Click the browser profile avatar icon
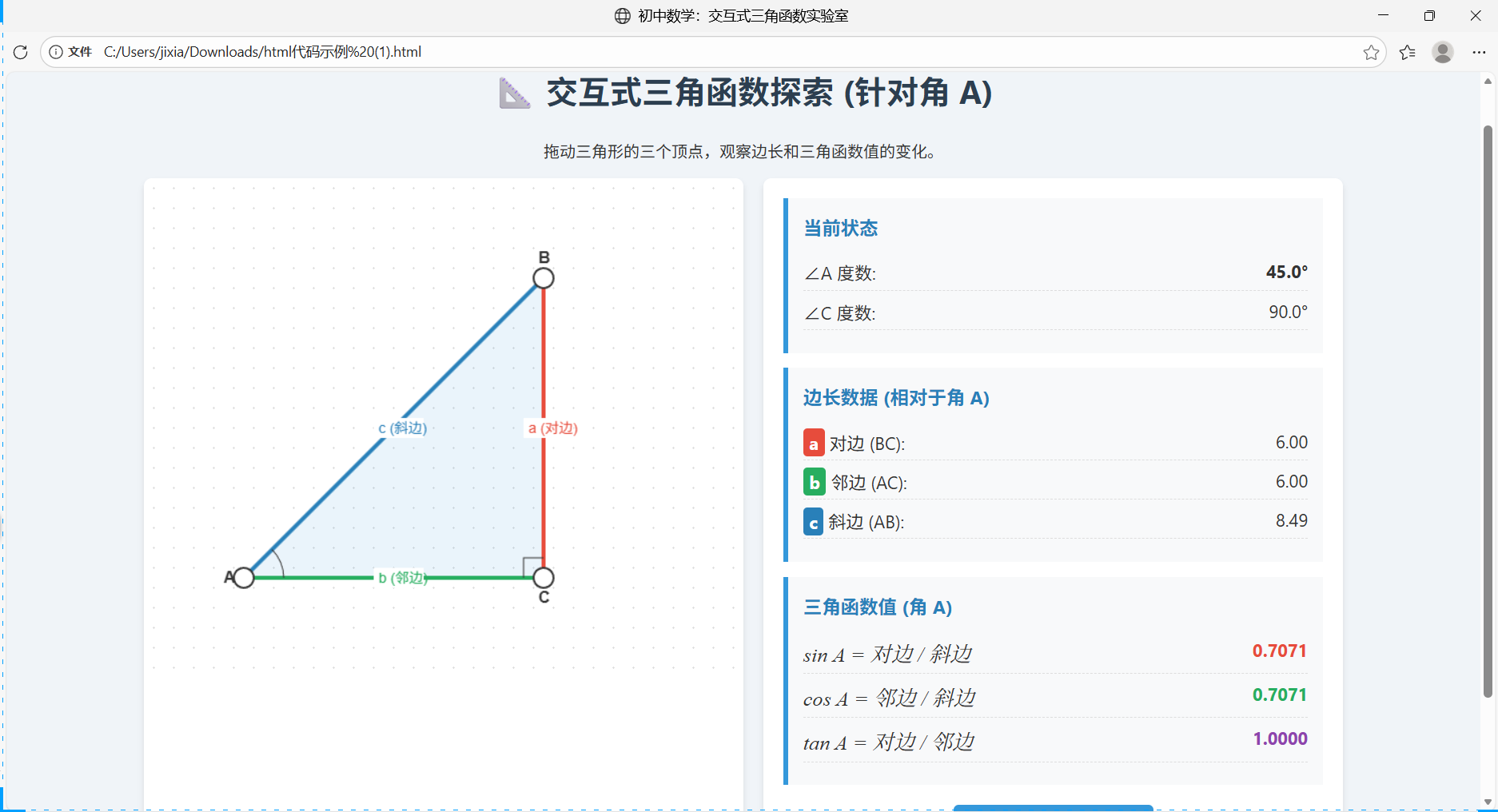Screen dimensions: 1498x812 (1443, 52)
